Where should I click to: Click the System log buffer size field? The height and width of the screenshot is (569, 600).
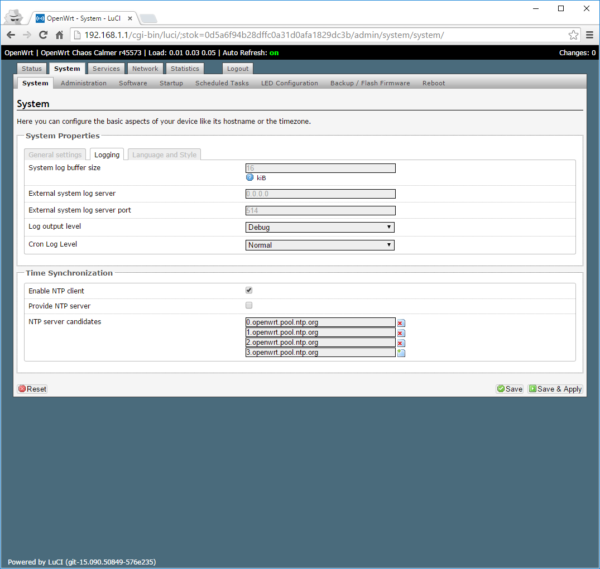pos(320,168)
